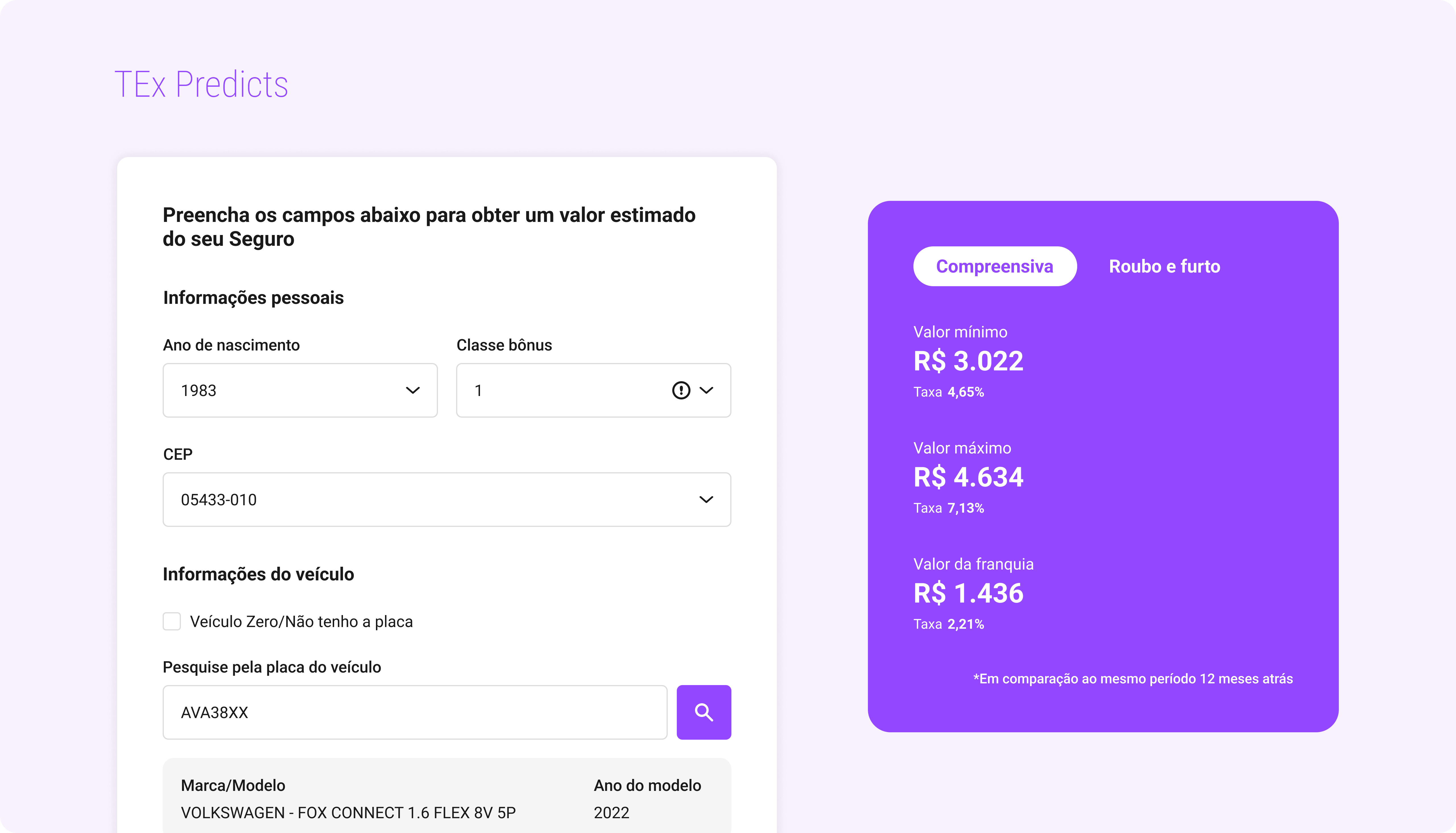
Task: Expand the Ano de nascimento chevron
Action: pyautogui.click(x=412, y=390)
